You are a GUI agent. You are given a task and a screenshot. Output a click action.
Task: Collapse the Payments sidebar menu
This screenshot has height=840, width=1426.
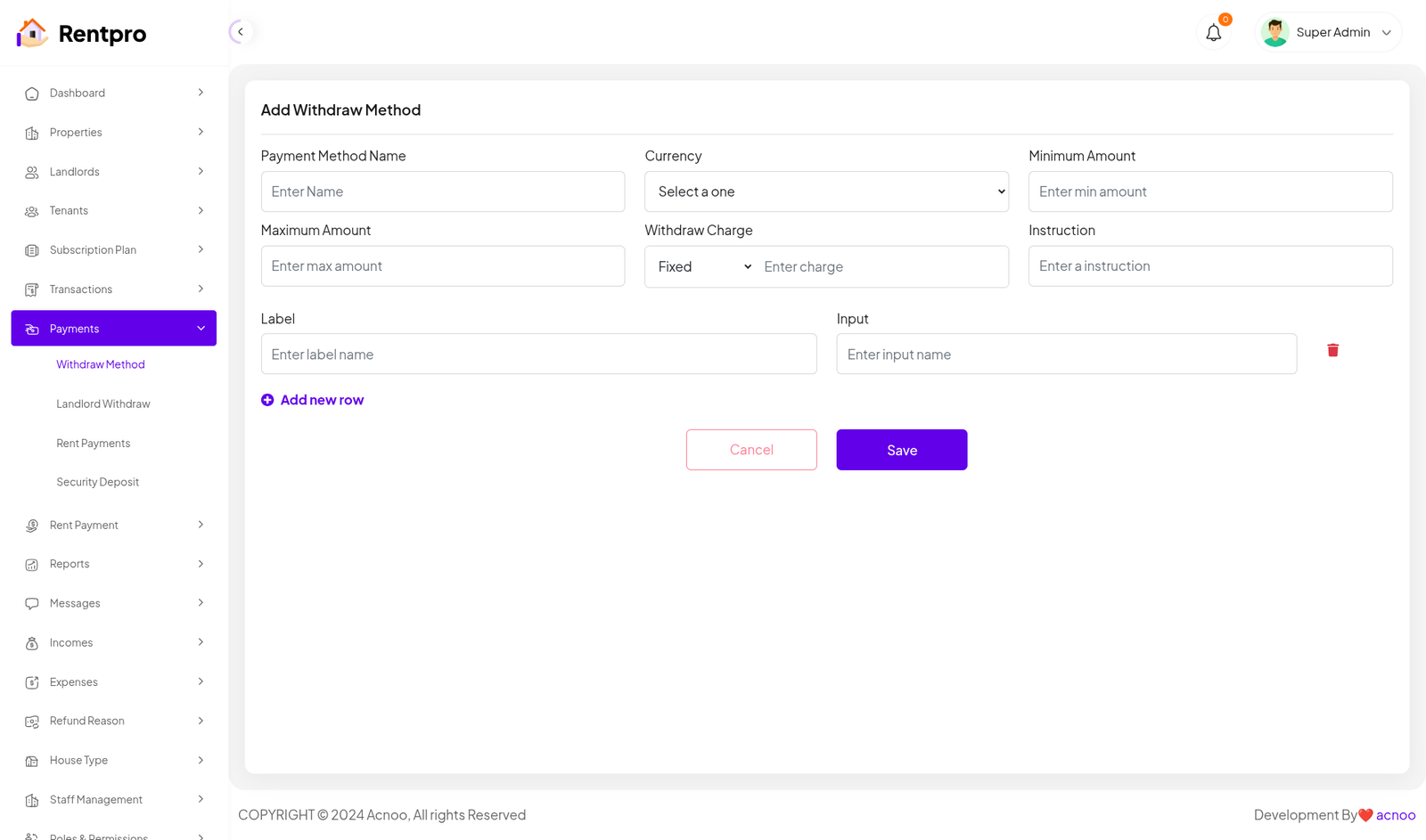click(201, 329)
